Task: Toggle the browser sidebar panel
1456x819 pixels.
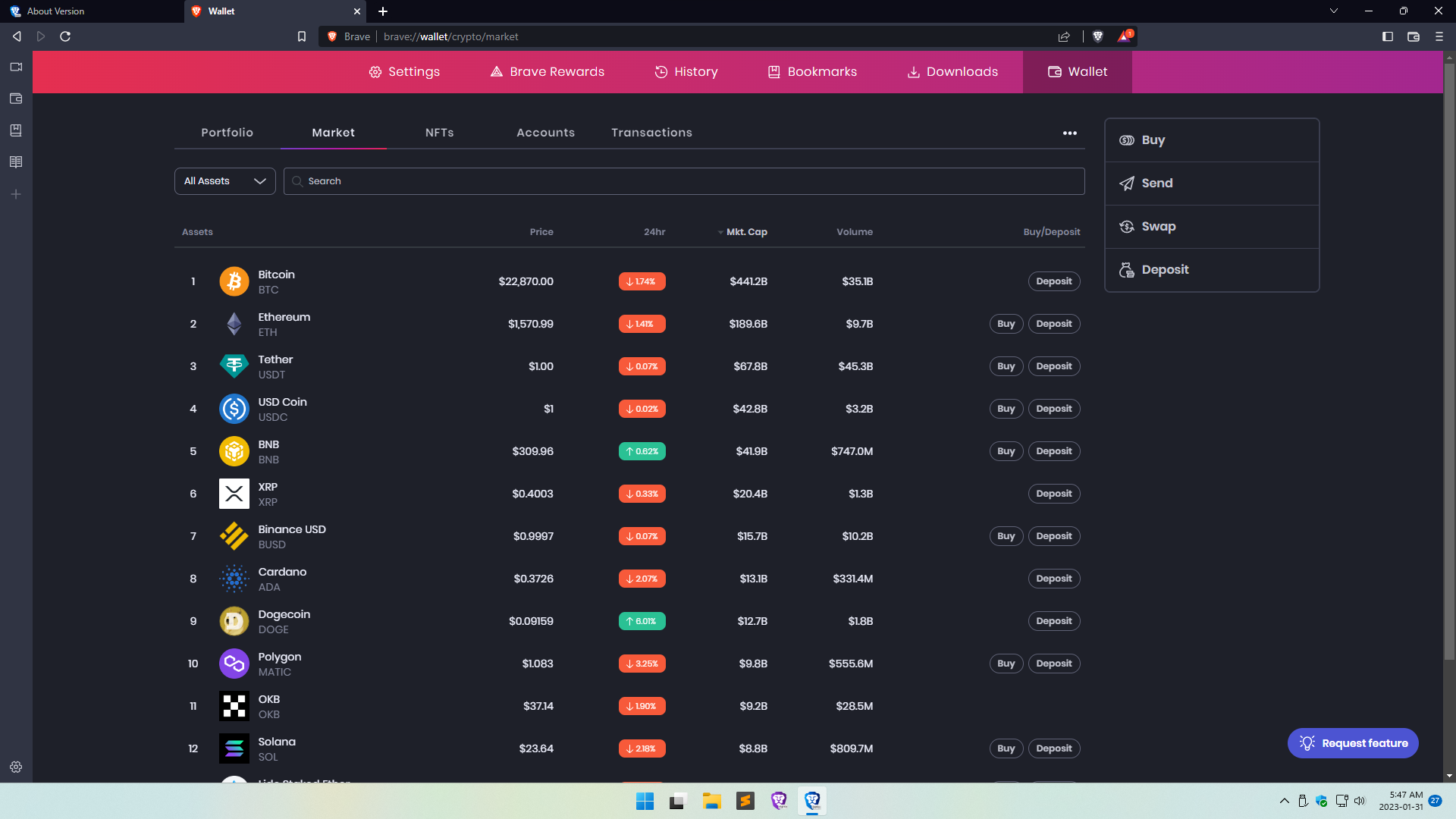Action: tap(1389, 36)
